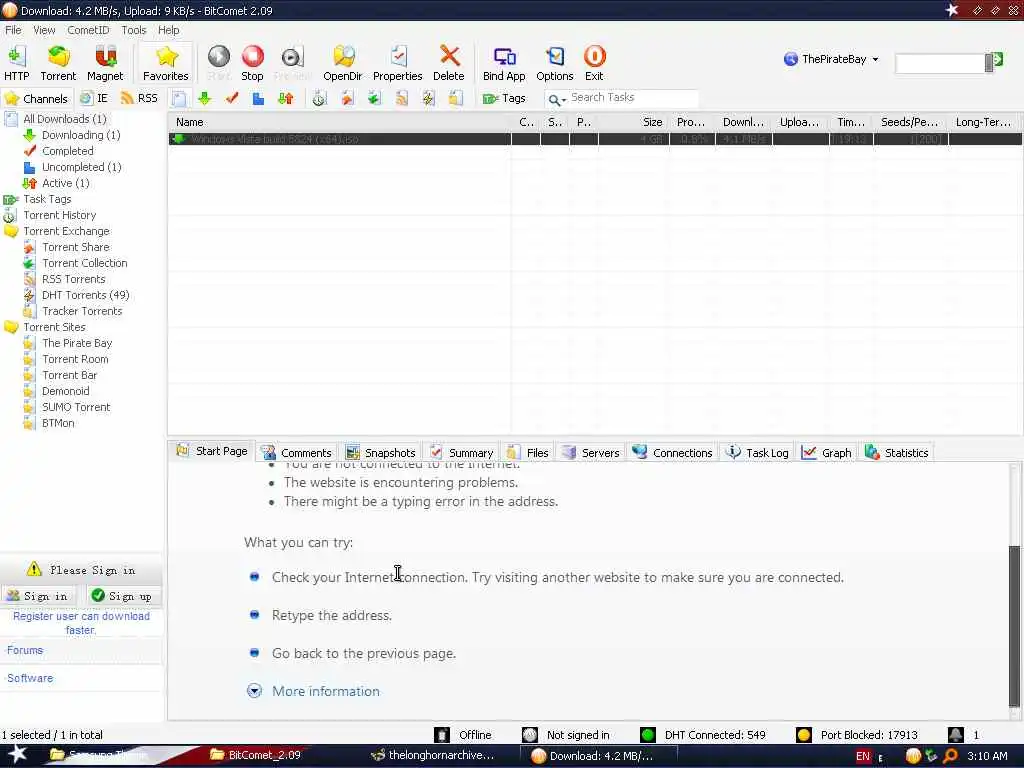1024x768 pixels.
Task: Select the Completed category
Action: pyautogui.click(x=67, y=151)
